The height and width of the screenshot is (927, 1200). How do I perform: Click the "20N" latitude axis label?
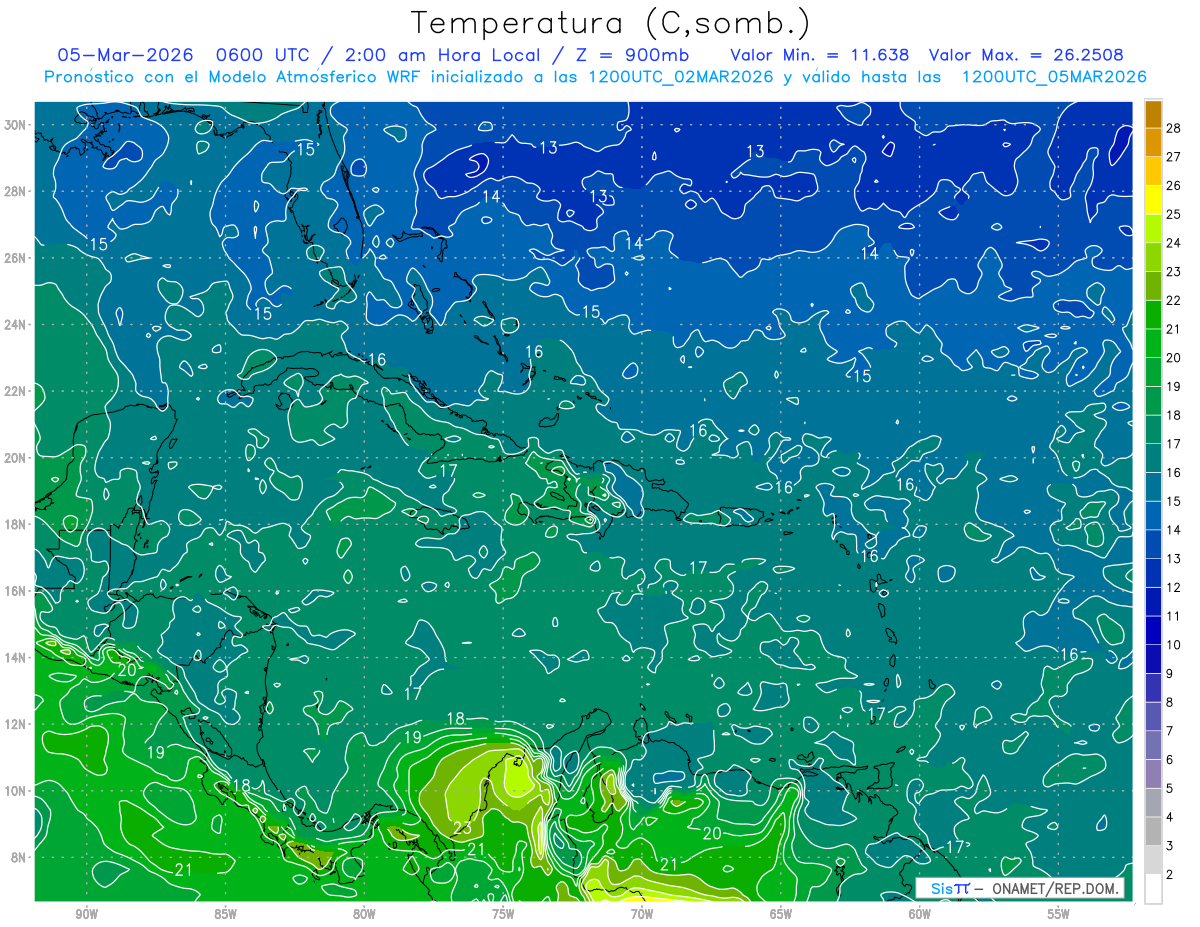coord(17,458)
